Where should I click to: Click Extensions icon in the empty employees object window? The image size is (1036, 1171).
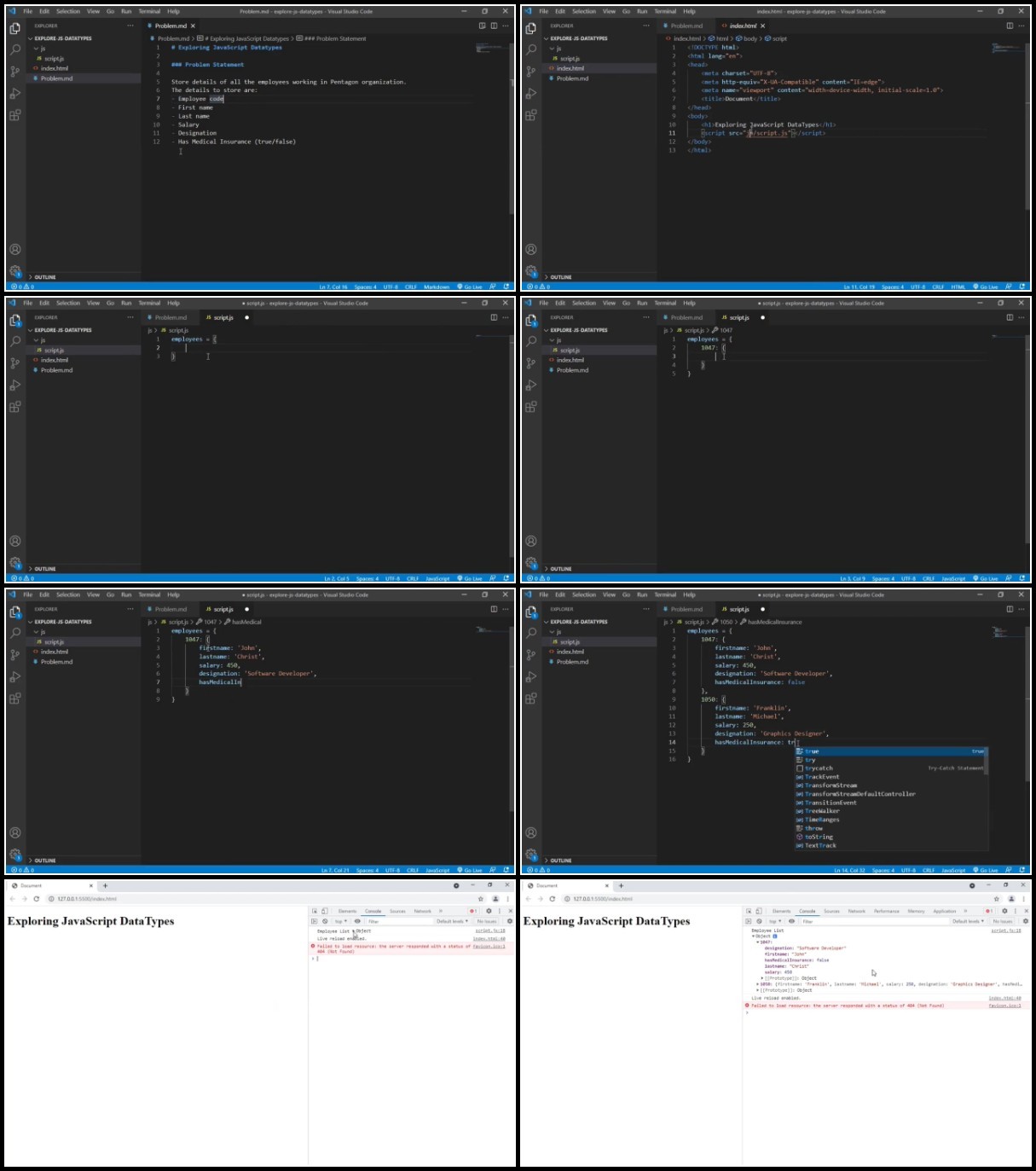15,407
